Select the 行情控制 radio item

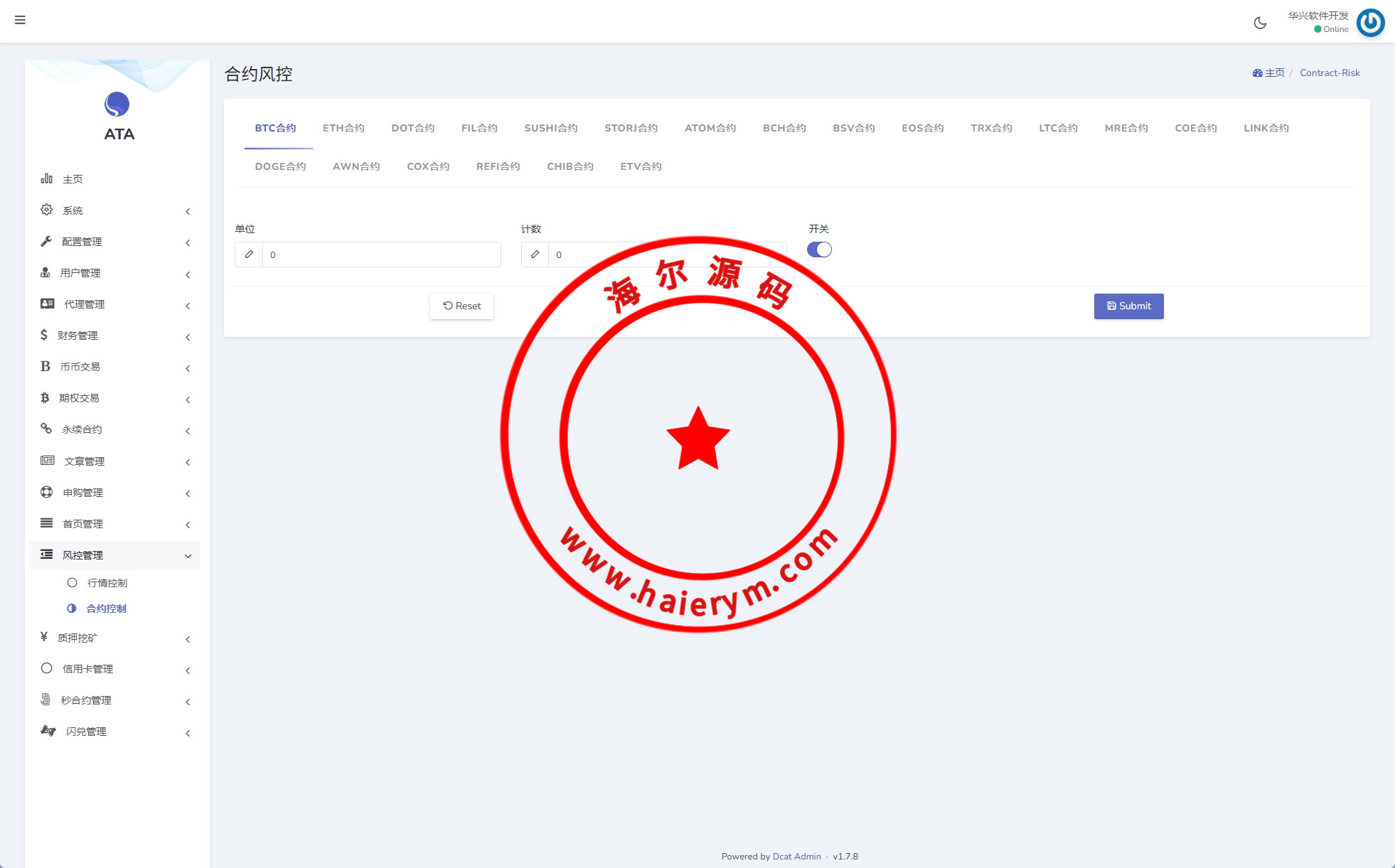[107, 583]
